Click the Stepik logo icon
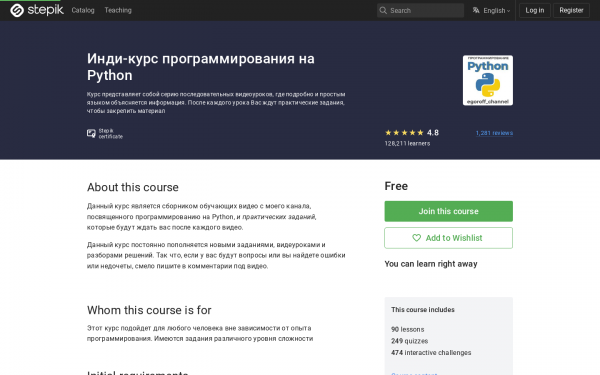 click(17, 10)
